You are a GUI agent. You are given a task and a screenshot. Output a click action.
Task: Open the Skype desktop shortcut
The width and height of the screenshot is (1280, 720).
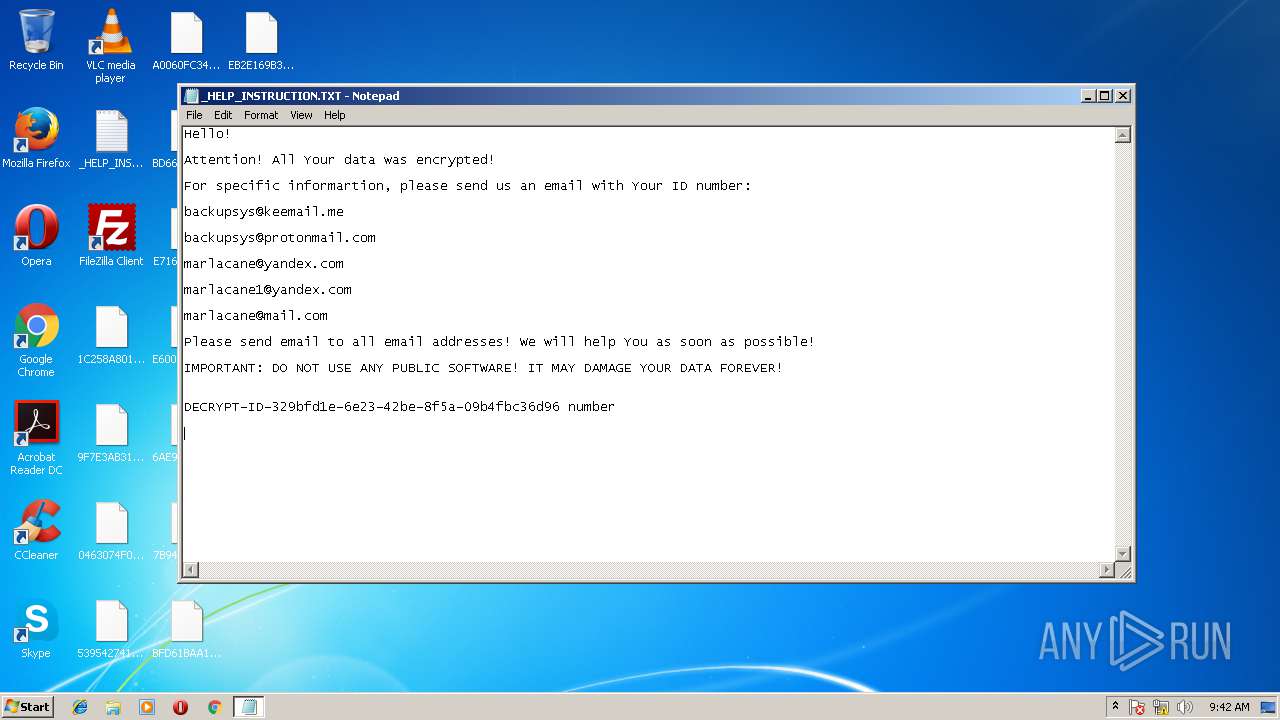pyautogui.click(x=36, y=628)
